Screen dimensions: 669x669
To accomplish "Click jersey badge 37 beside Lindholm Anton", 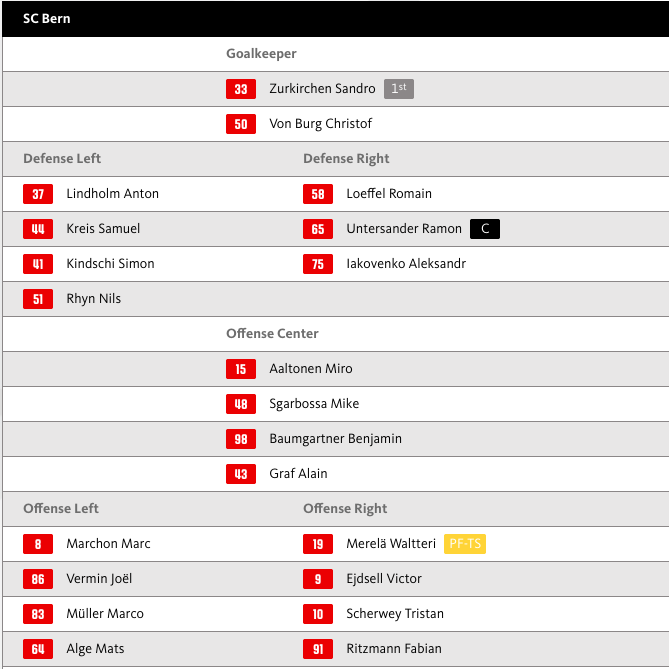I will 38,194.
